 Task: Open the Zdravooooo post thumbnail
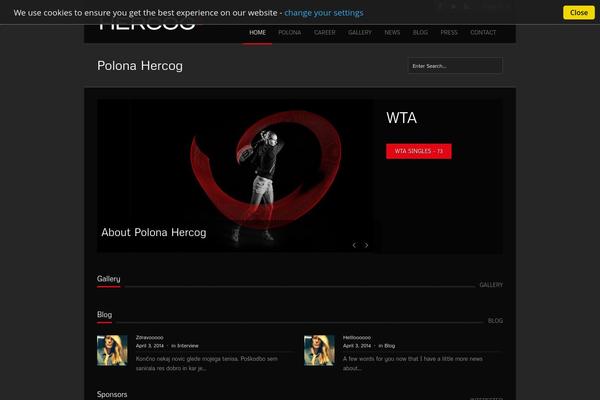[x=112, y=350]
